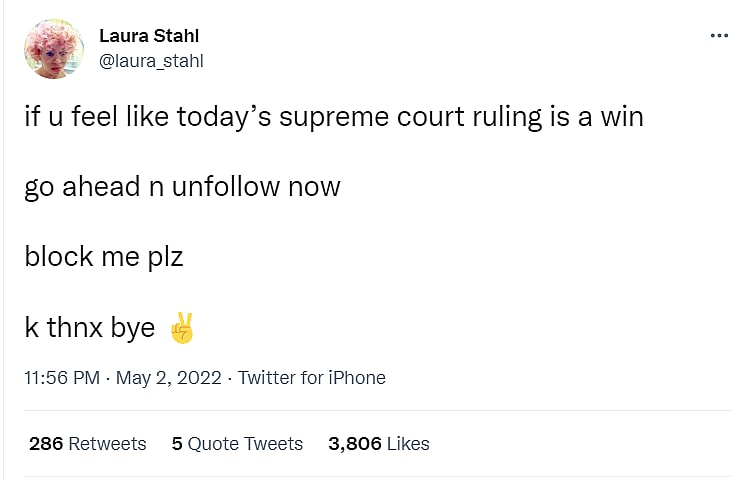This screenshot has width=752, height=480.
Task: Open the @laura_stahl handle link
Action: click(x=151, y=61)
